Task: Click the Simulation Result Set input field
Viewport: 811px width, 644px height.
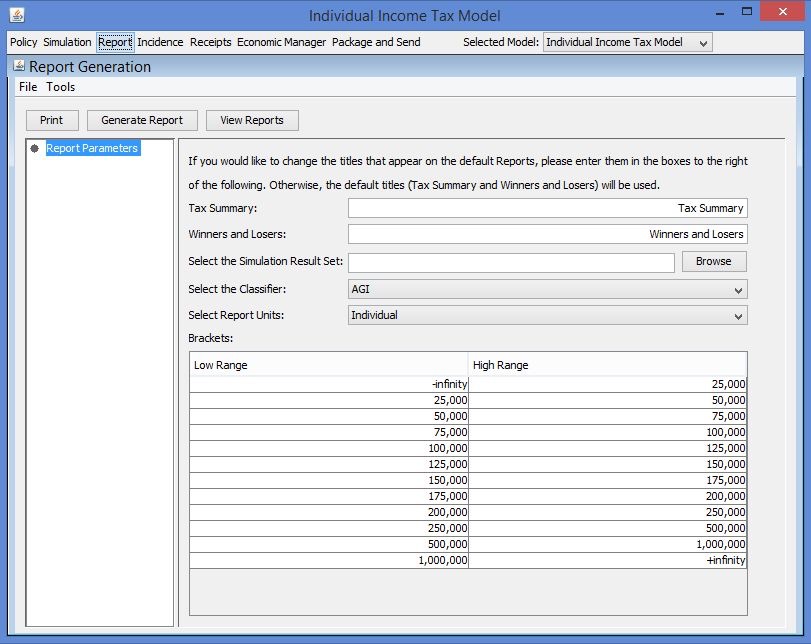Action: (x=511, y=263)
